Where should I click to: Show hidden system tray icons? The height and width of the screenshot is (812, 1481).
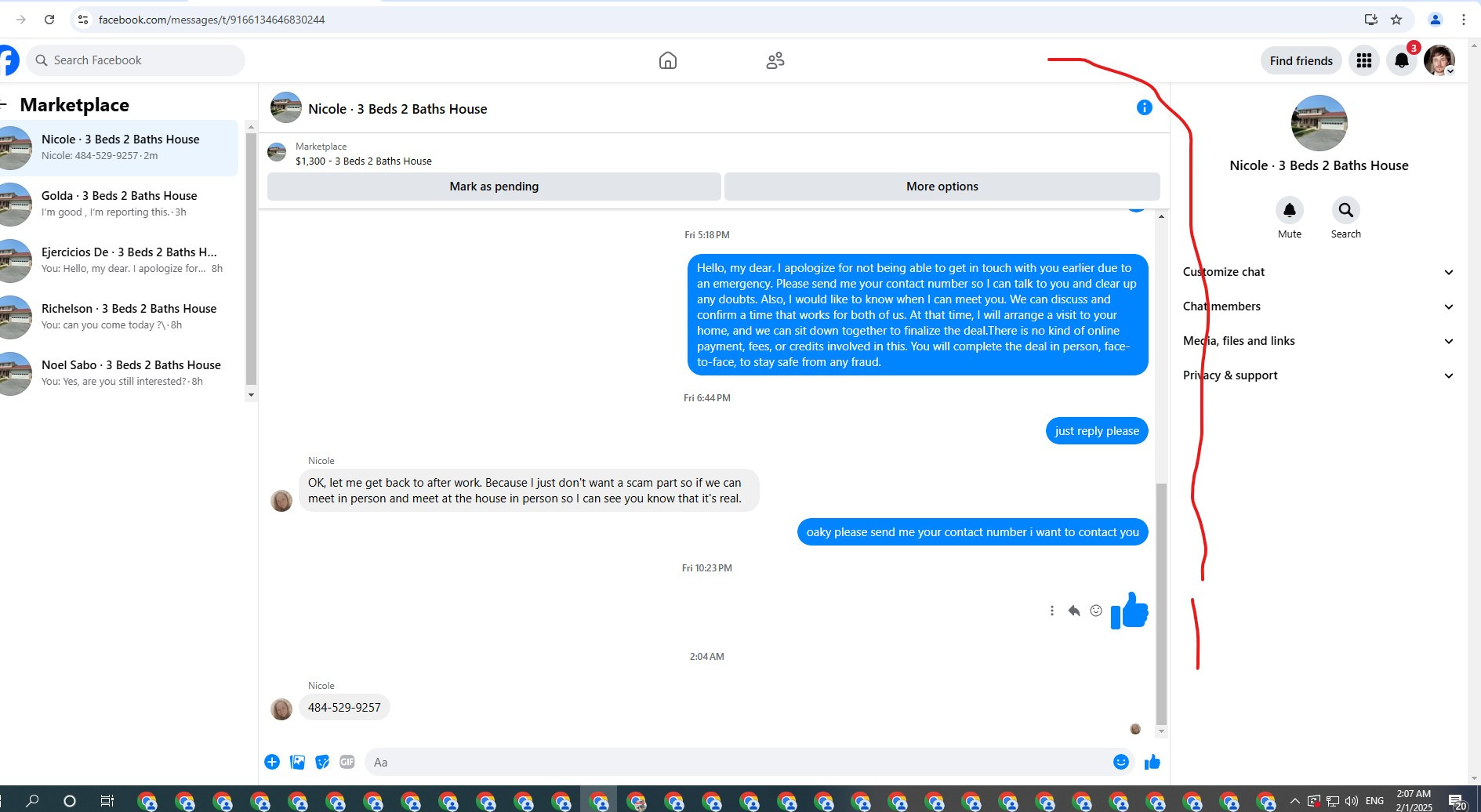[1294, 801]
